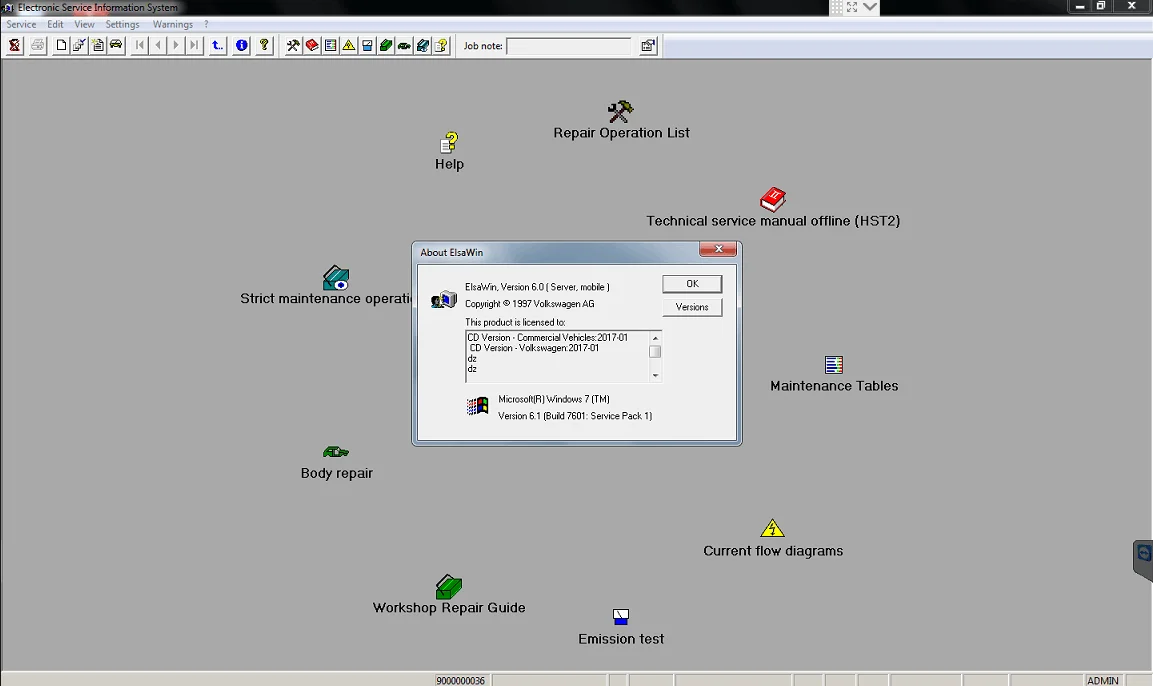Open the Settings menu
The height and width of the screenshot is (686, 1153).
tap(122, 24)
